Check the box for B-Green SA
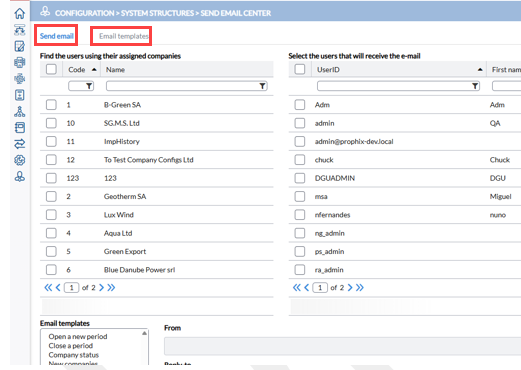Image resolution: width=521 pixels, height=370 pixels. [x=51, y=105]
